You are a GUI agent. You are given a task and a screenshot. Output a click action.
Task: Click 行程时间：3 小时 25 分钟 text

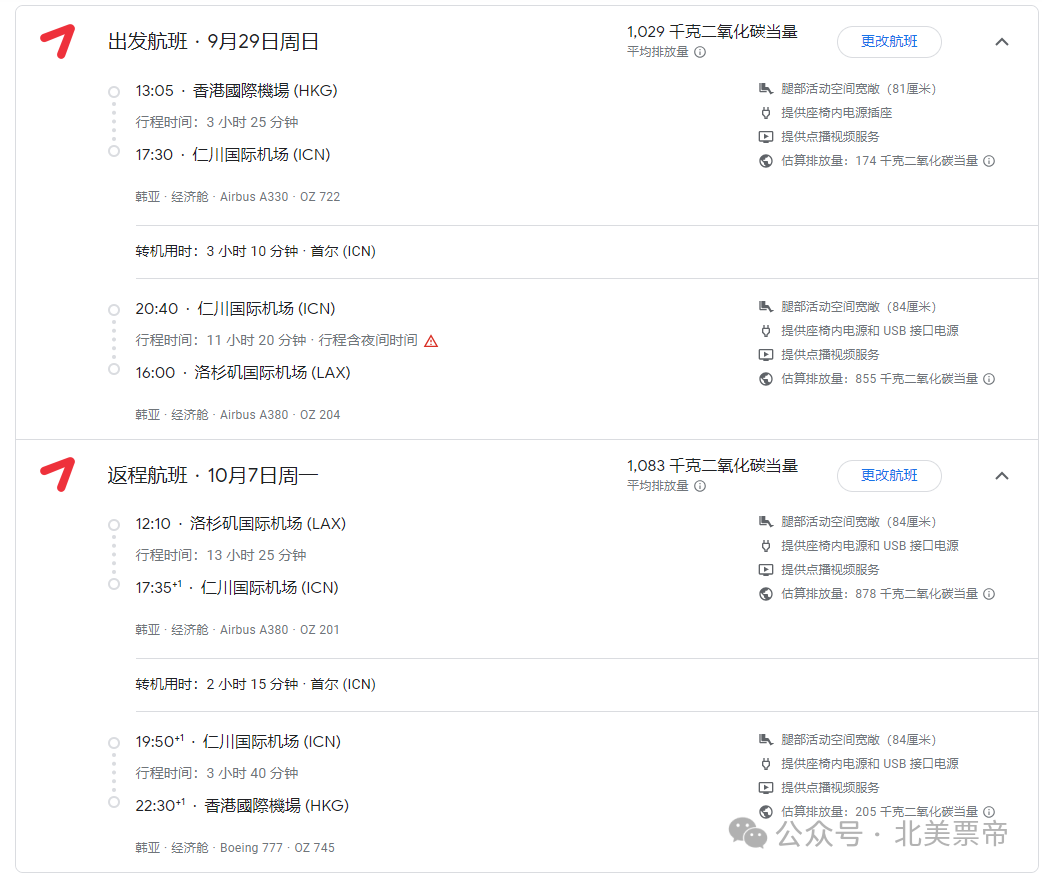(217, 122)
